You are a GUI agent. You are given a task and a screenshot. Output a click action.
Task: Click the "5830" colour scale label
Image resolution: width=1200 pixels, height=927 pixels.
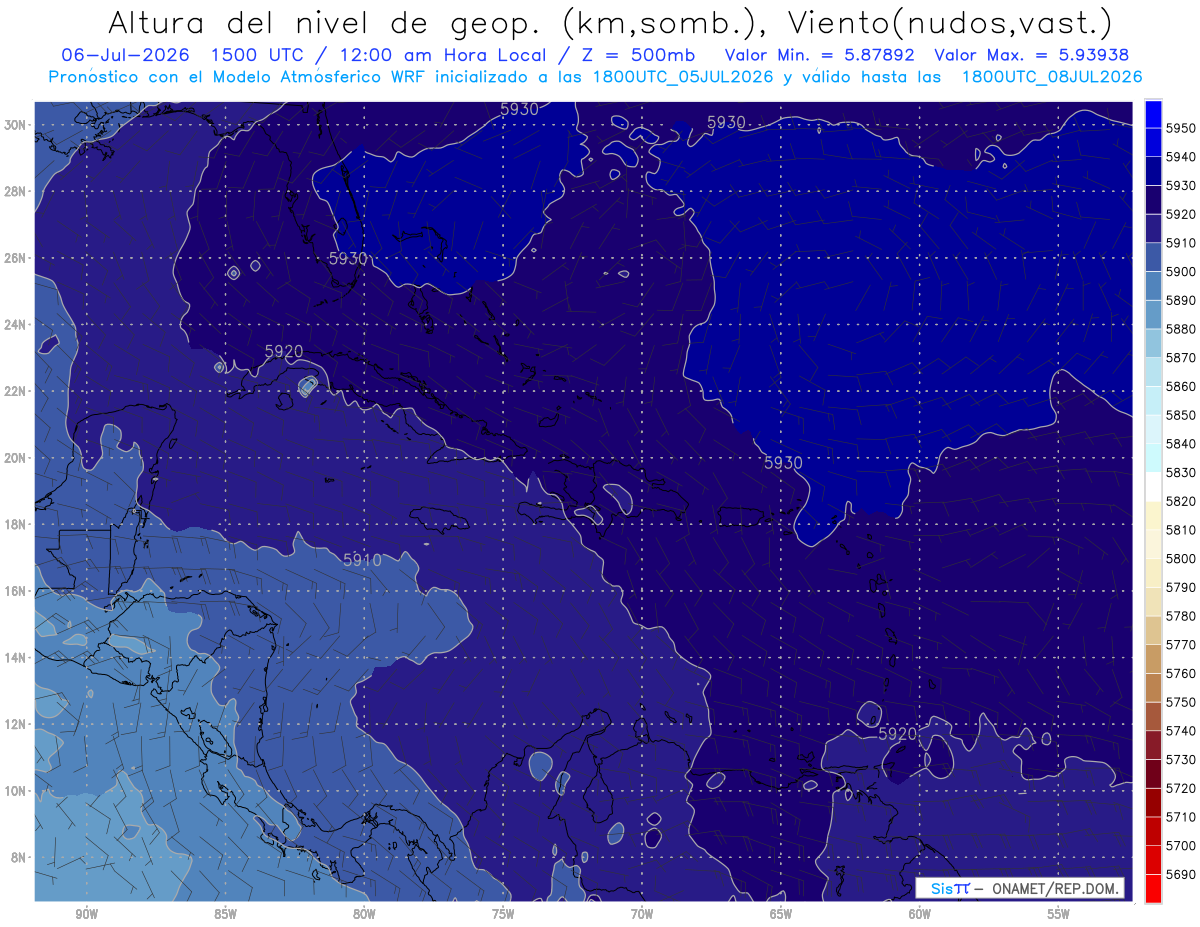click(1180, 472)
